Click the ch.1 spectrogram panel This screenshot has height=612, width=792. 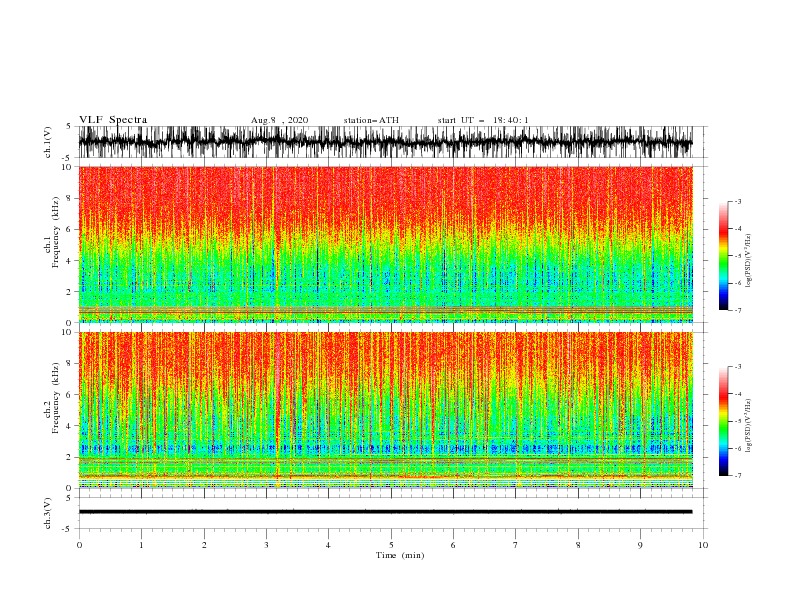385,244
